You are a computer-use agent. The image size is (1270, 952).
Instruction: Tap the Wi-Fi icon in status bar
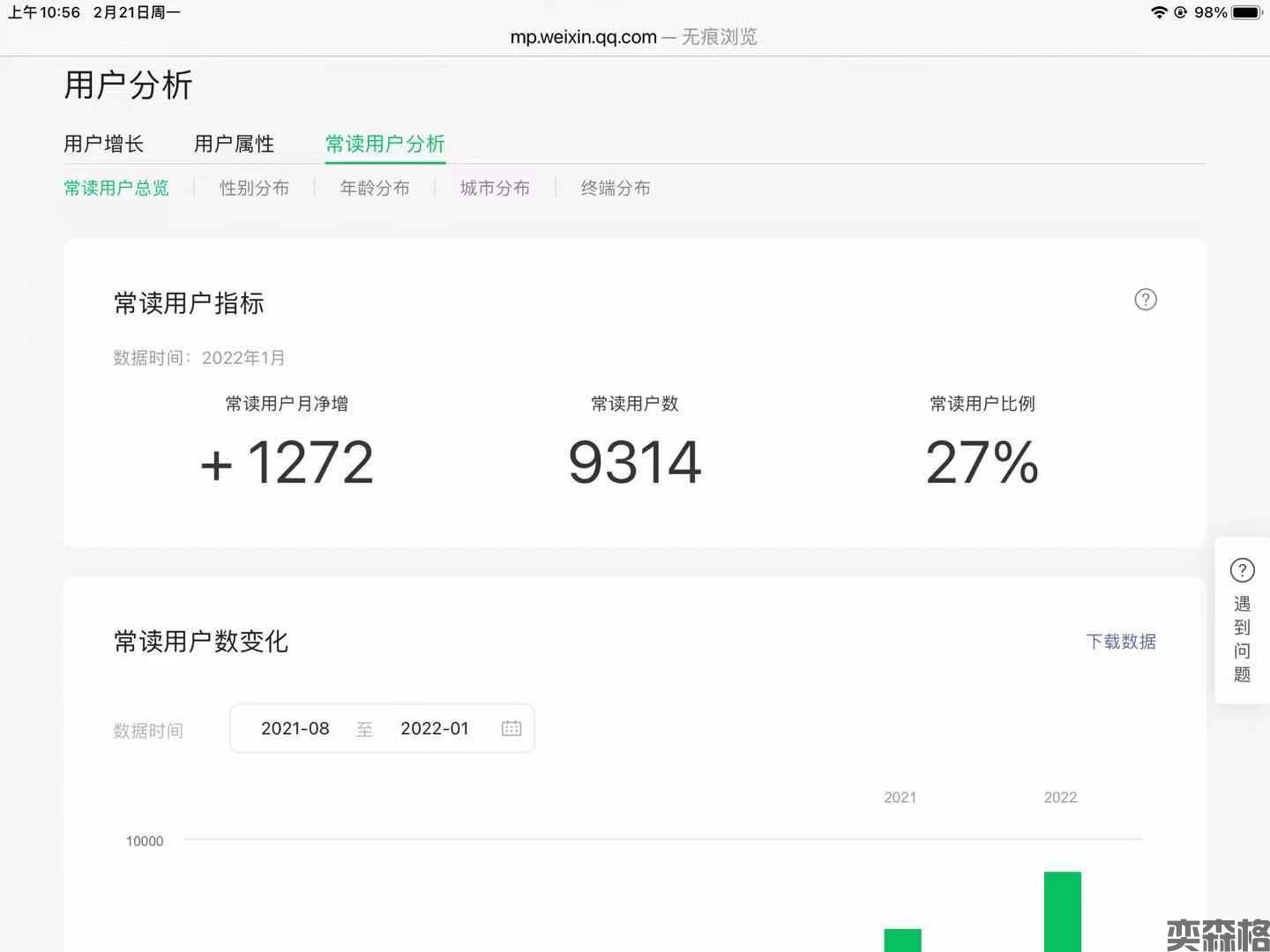point(1159,12)
